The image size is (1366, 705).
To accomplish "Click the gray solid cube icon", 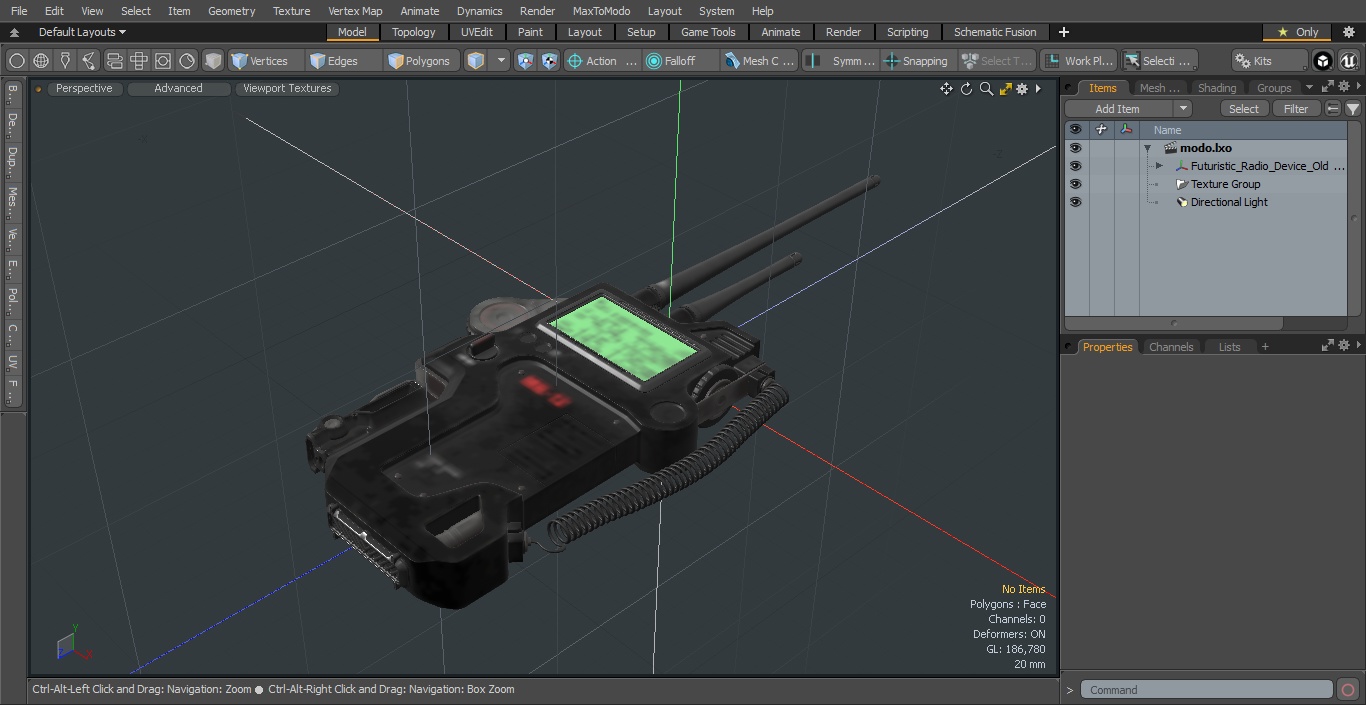I will point(213,61).
